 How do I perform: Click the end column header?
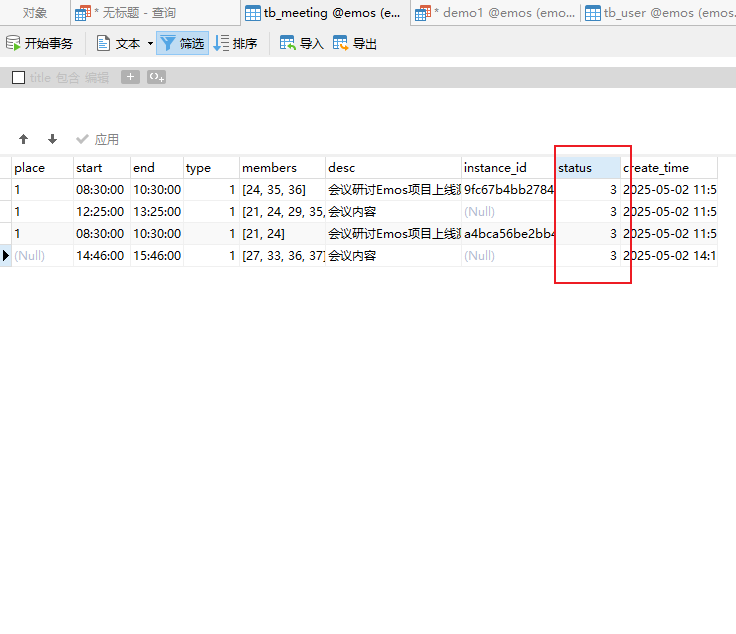click(157, 168)
